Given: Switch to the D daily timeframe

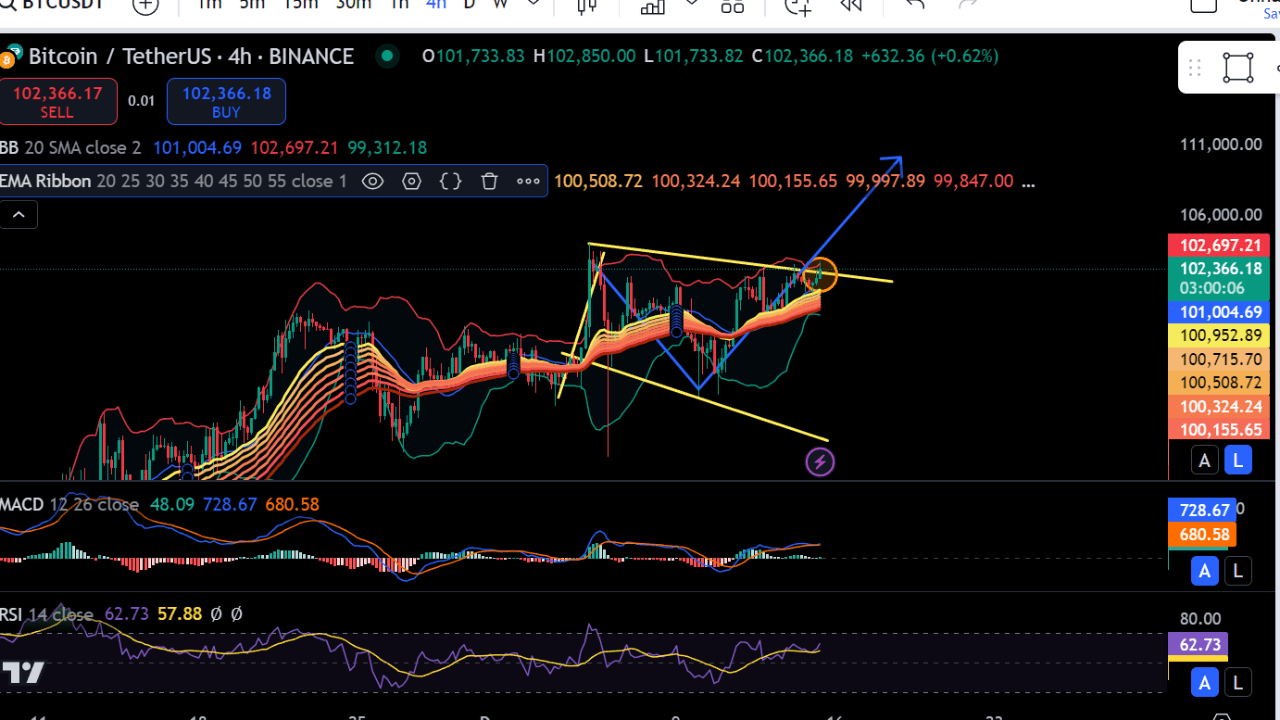Looking at the screenshot, I should pyautogui.click(x=469, y=4).
